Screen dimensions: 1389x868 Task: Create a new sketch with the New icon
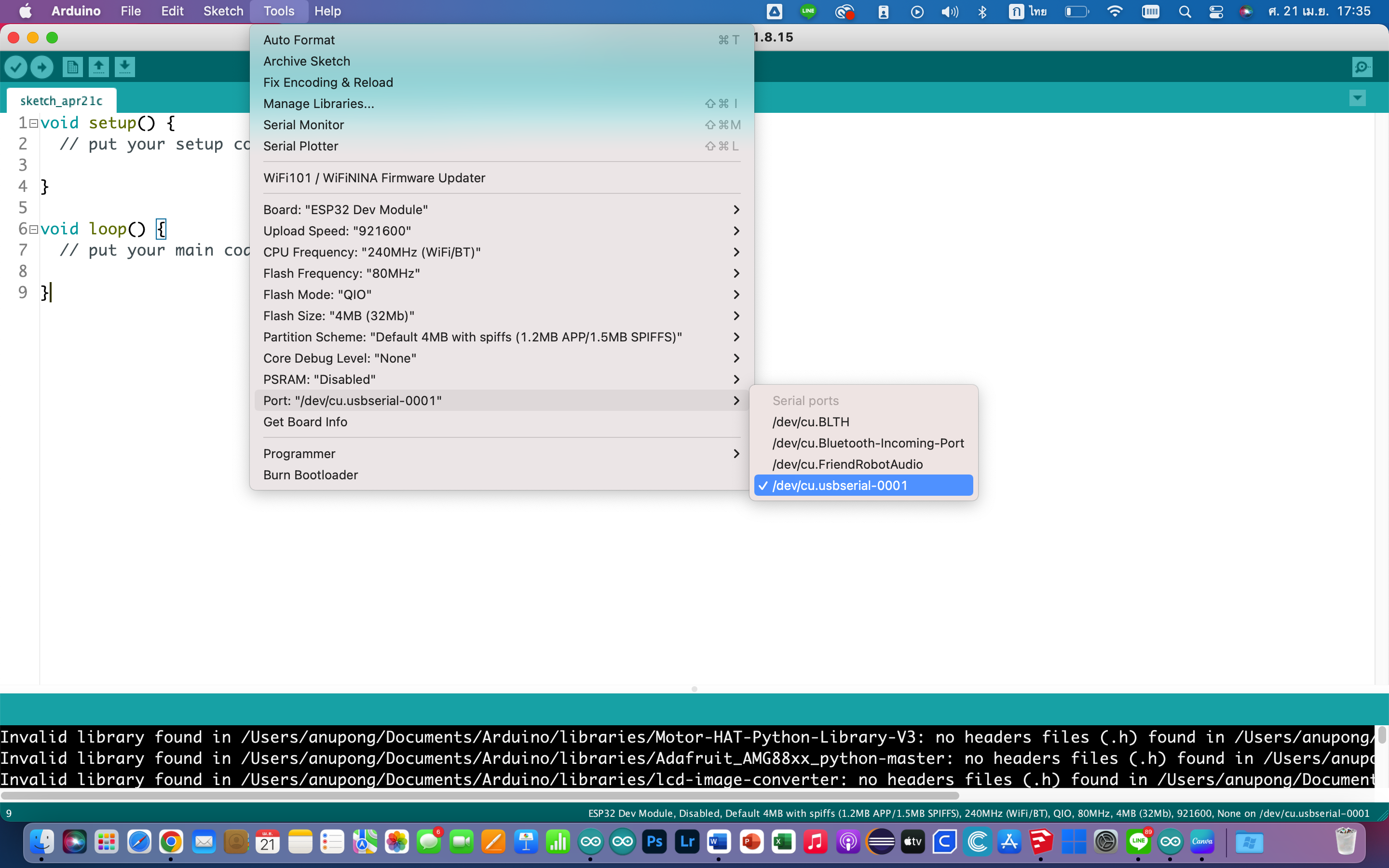(x=72, y=68)
